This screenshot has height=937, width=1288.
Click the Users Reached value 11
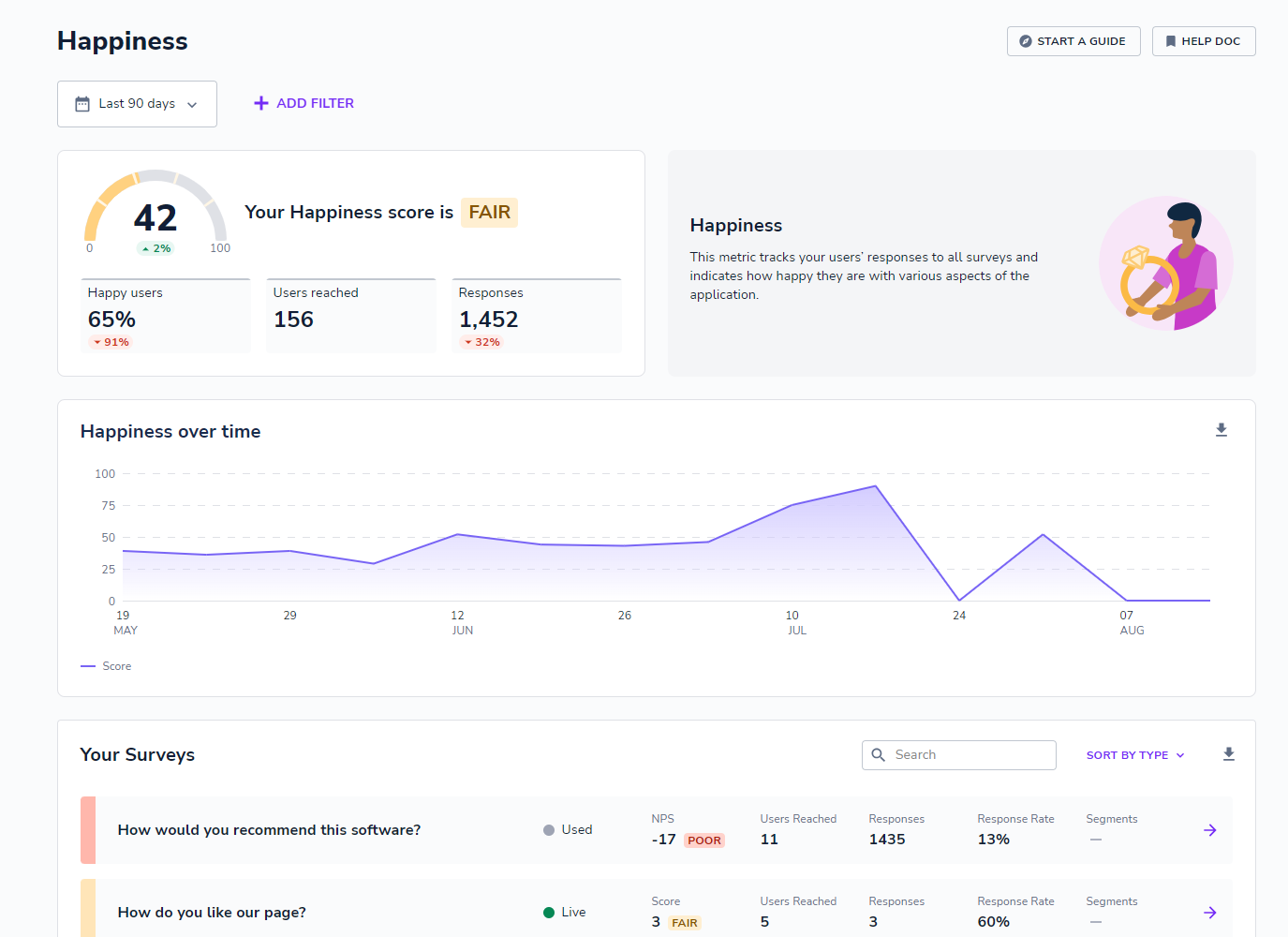[769, 840]
